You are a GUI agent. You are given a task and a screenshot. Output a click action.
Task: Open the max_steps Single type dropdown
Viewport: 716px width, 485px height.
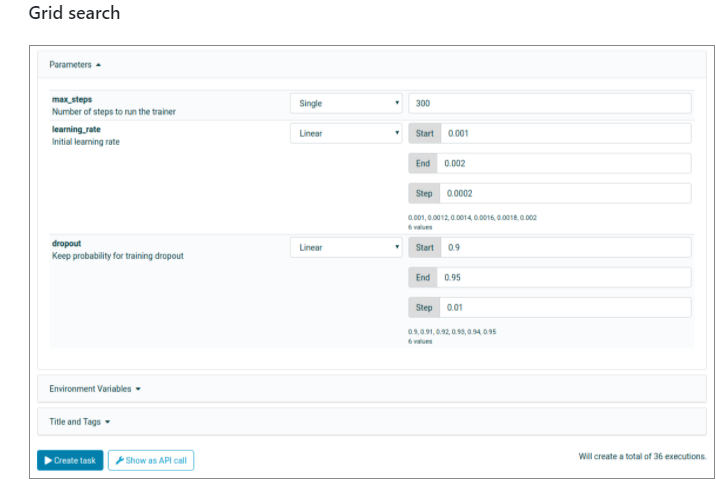[x=346, y=103]
